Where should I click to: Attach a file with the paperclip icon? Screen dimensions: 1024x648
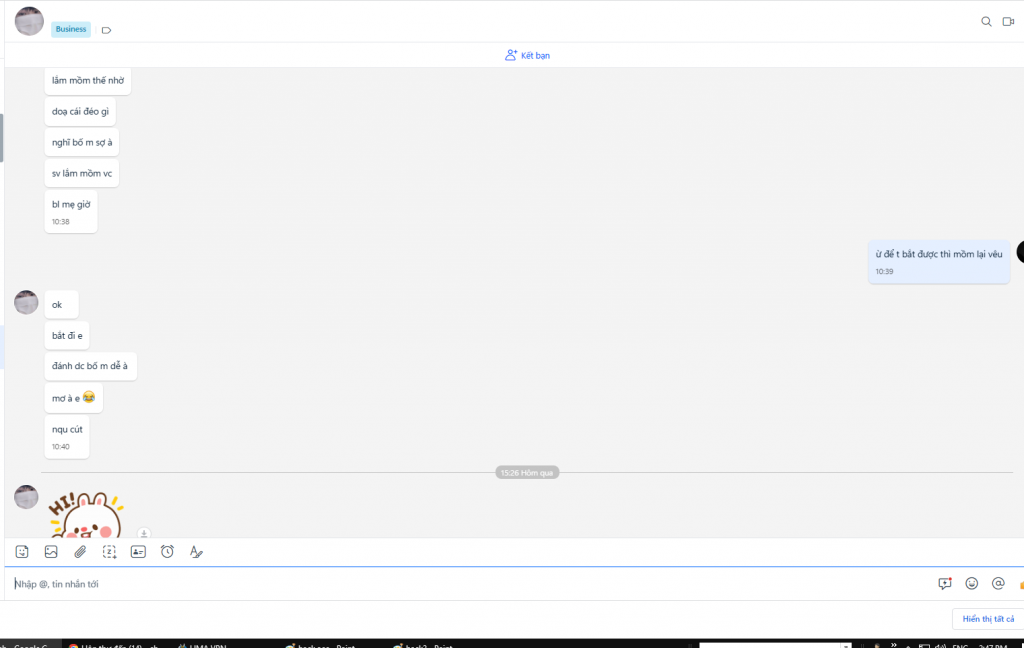(x=80, y=552)
